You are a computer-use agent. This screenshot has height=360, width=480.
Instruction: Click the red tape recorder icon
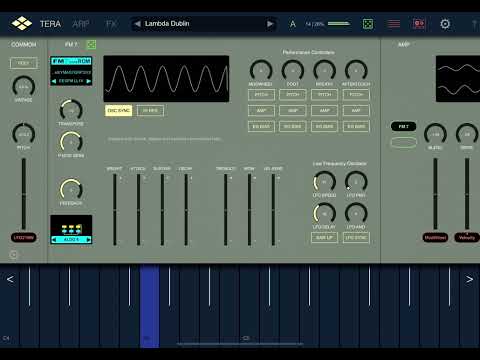(419, 24)
